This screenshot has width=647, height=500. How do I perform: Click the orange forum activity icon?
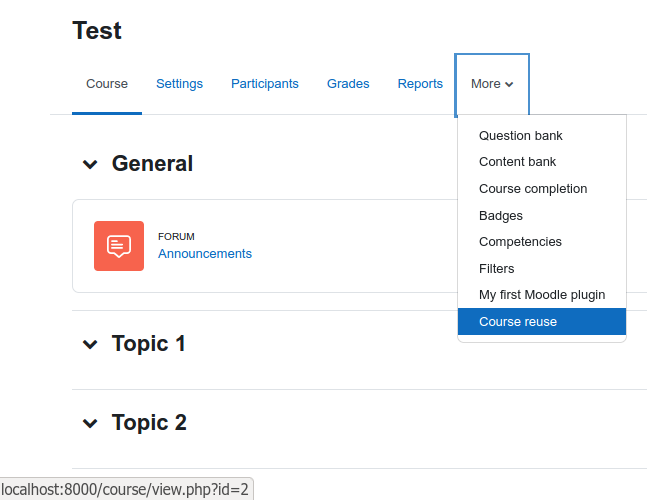click(119, 246)
